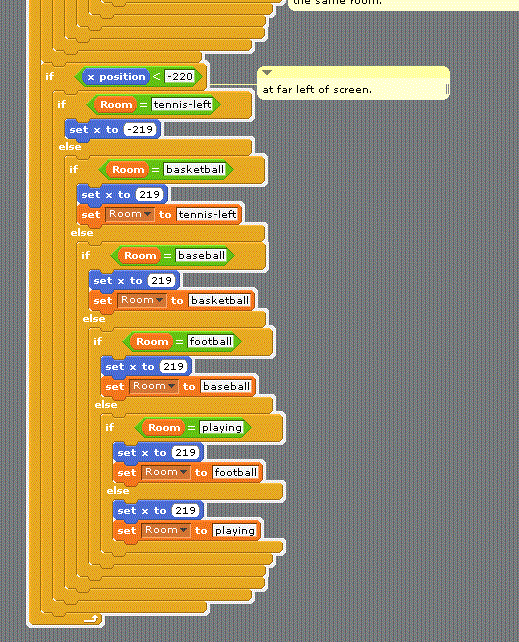Screen dimensions: 519x642
Task: Edit 'playing' value in set Room block
Action: [235, 530]
